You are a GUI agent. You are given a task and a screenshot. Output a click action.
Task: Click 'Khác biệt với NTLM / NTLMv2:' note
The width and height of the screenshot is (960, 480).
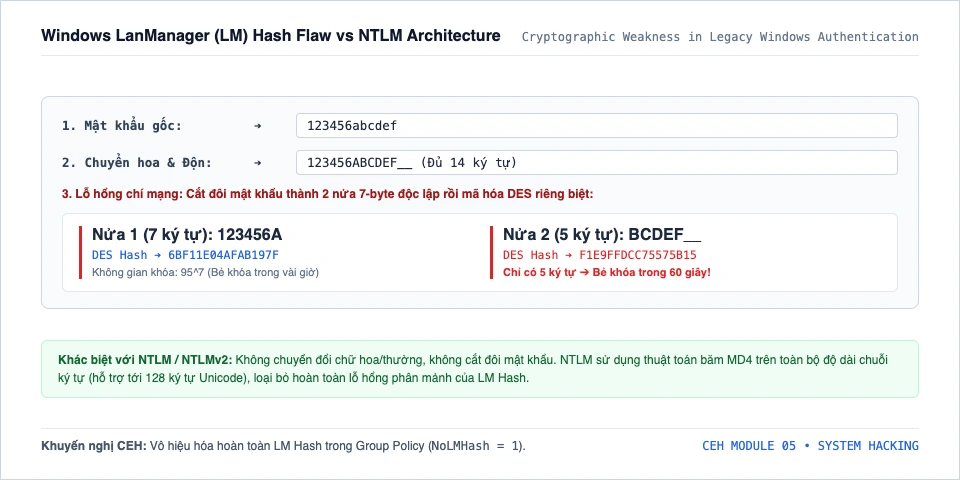pyautogui.click(x=480, y=369)
